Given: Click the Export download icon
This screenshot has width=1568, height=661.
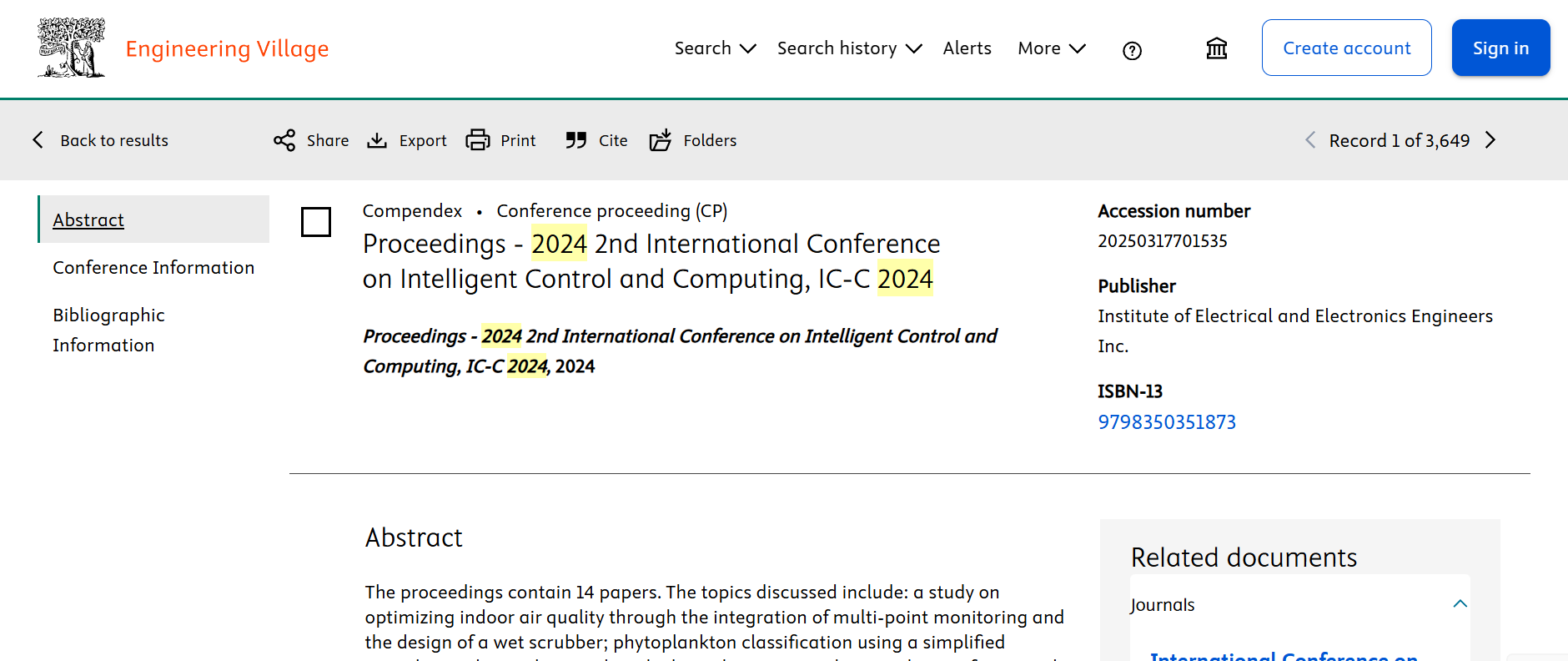Looking at the screenshot, I should pyautogui.click(x=377, y=140).
